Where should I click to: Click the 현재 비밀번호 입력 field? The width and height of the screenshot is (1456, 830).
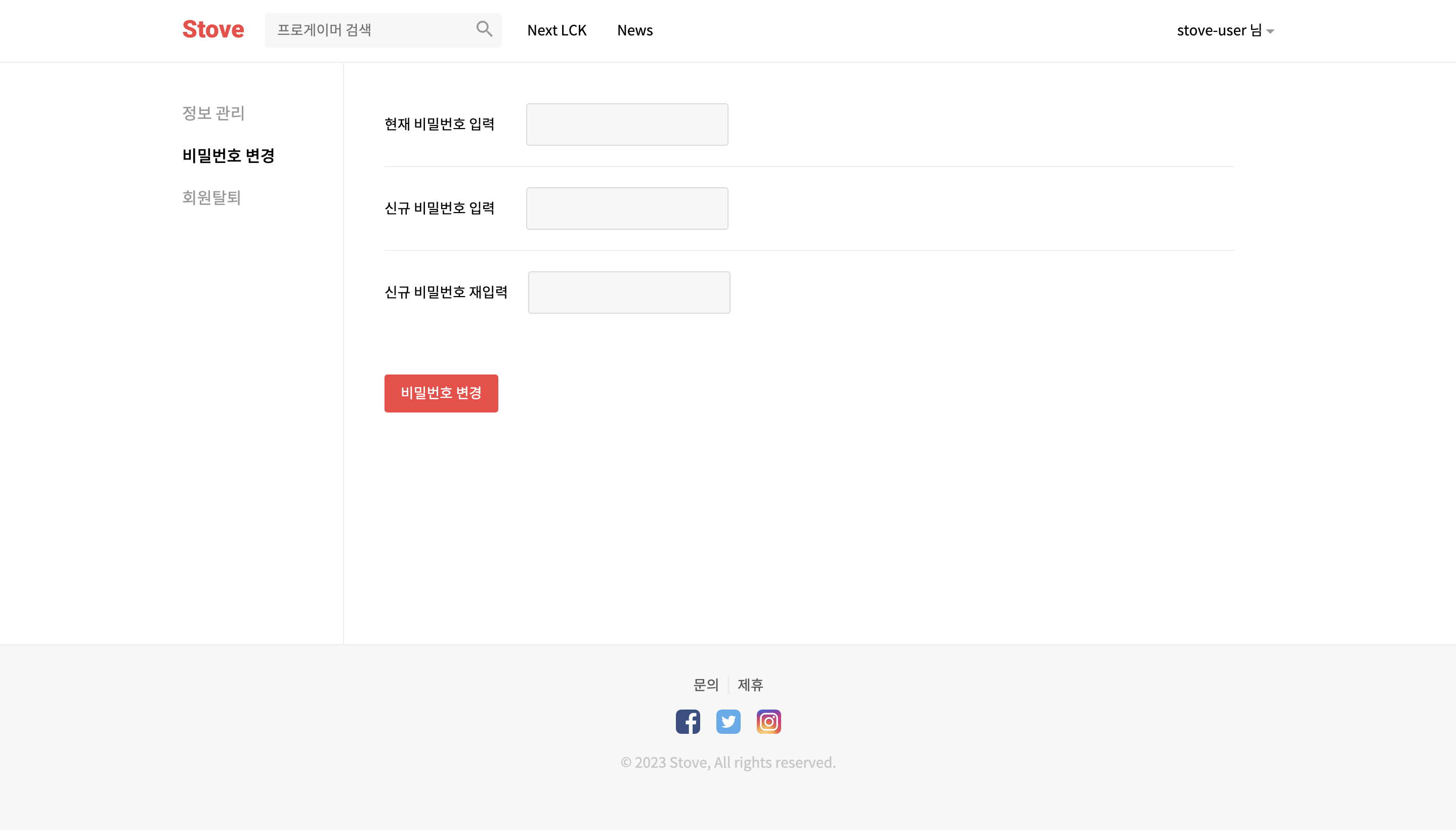click(x=626, y=123)
